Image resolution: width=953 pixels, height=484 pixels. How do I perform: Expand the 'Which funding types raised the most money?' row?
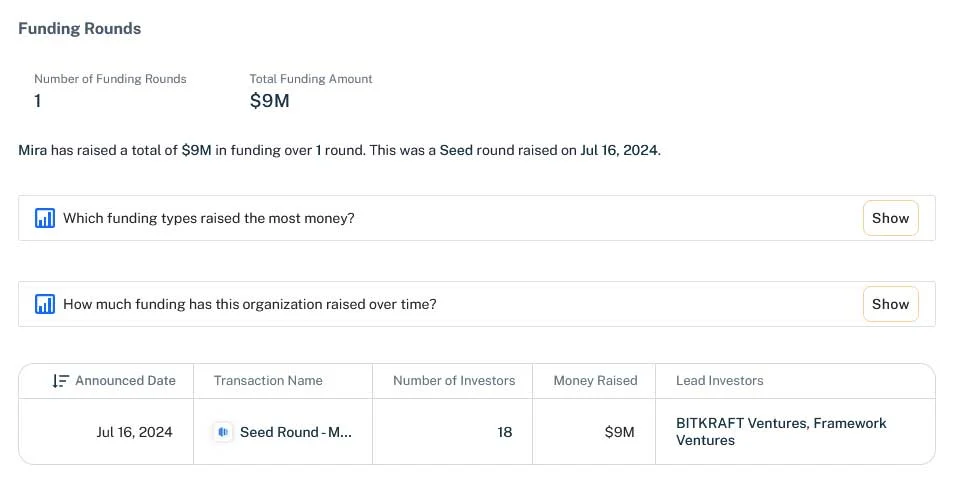(x=476, y=218)
